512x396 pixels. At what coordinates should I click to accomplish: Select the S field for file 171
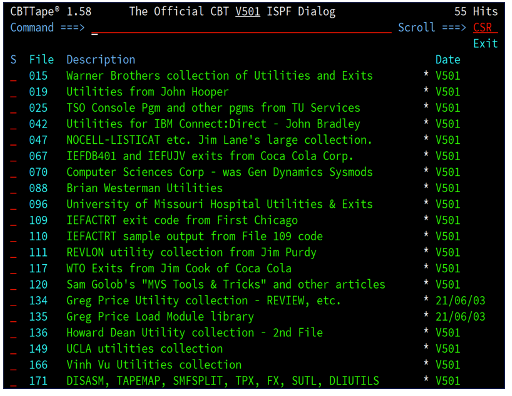[13, 380]
